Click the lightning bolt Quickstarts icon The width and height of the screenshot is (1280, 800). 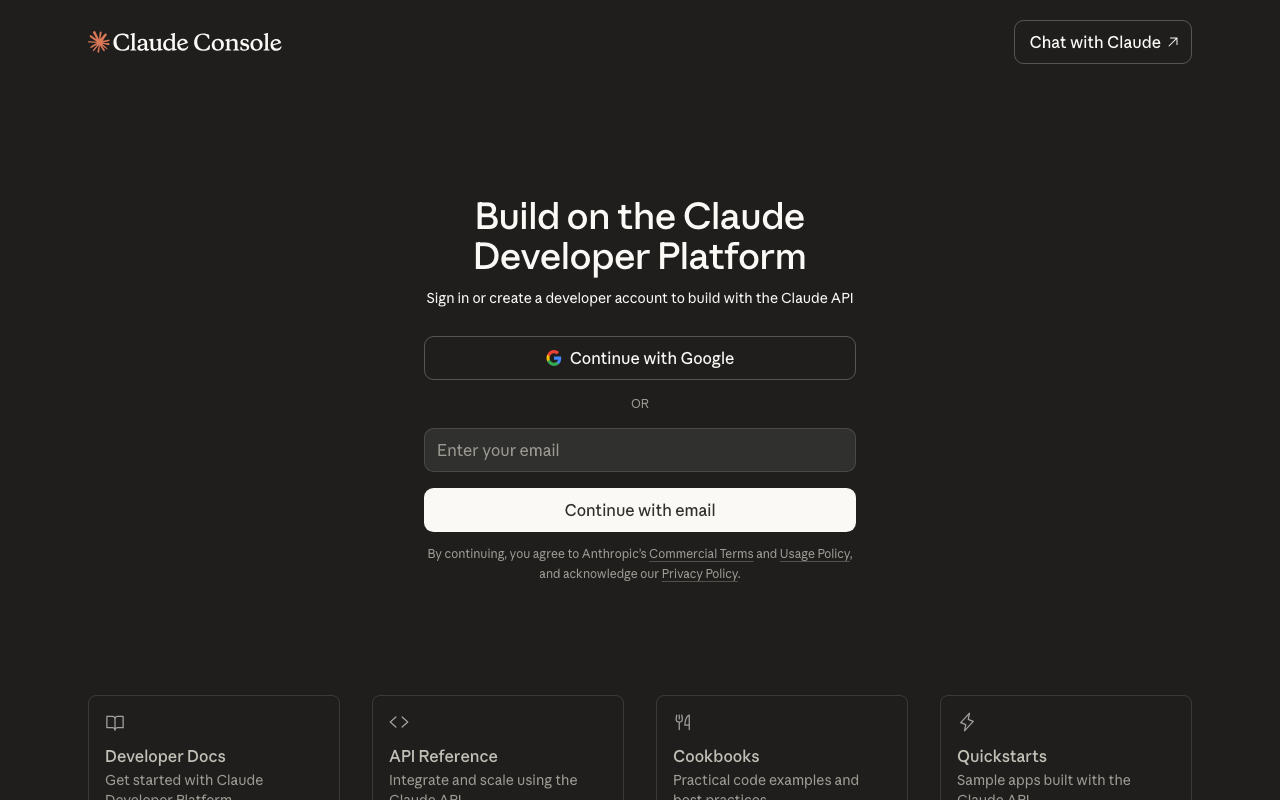point(967,722)
